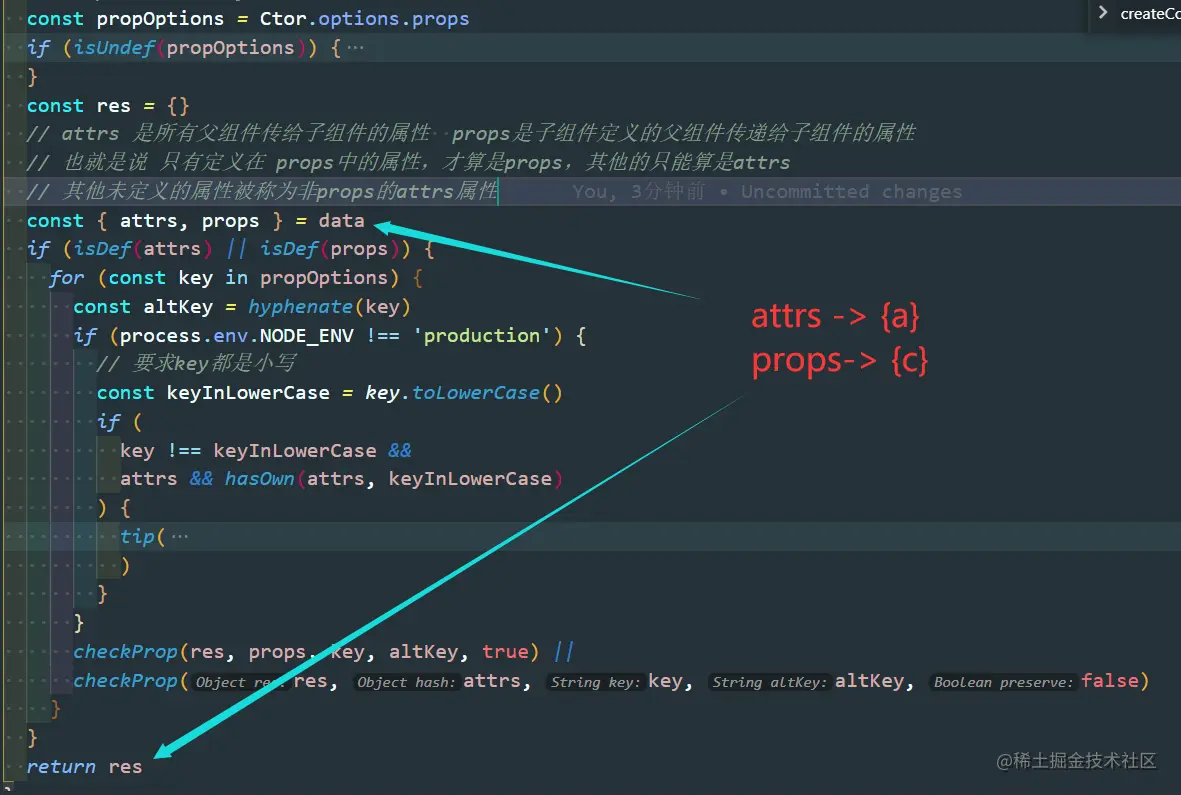Click the 'tip' function name
This screenshot has width=1181, height=795.
click(137, 537)
